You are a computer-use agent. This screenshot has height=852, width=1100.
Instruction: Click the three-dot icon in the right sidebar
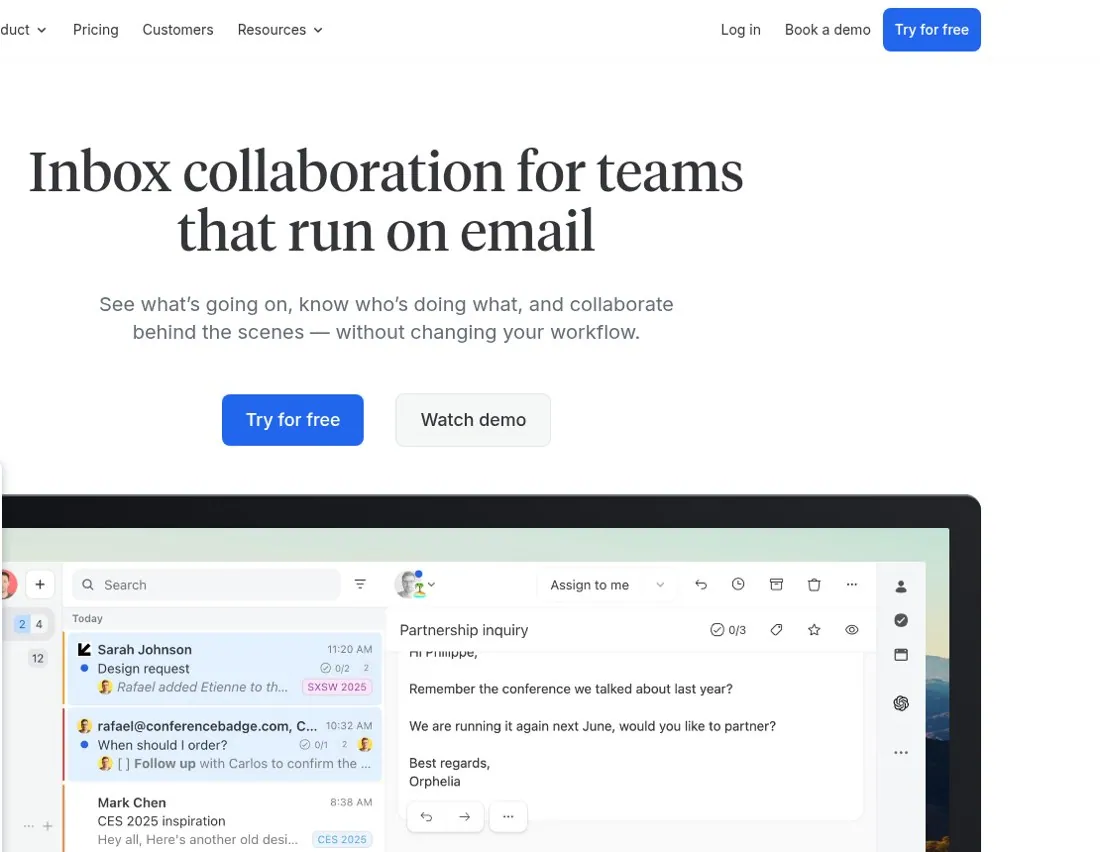click(901, 752)
